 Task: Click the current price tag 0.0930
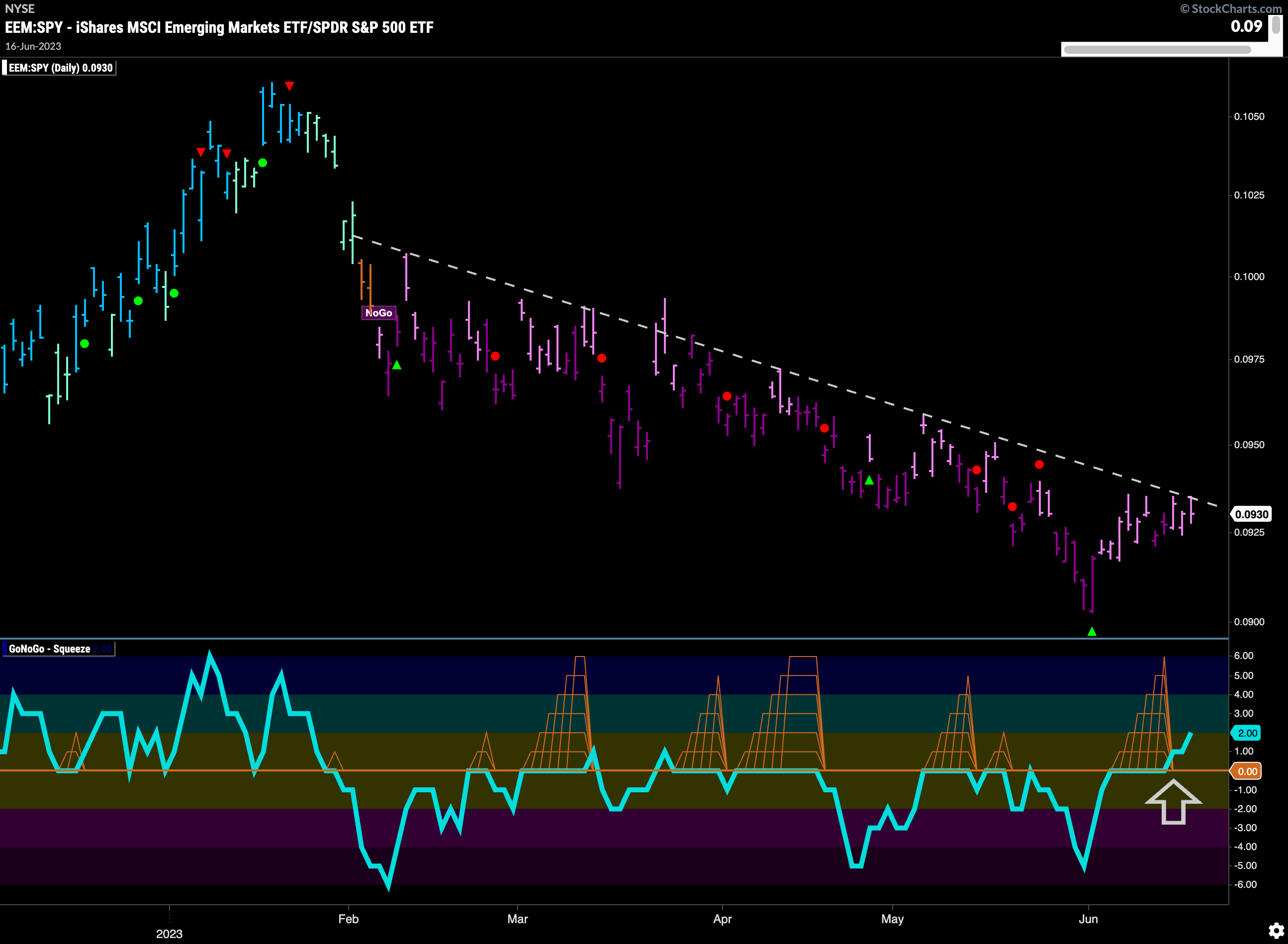click(x=1251, y=514)
